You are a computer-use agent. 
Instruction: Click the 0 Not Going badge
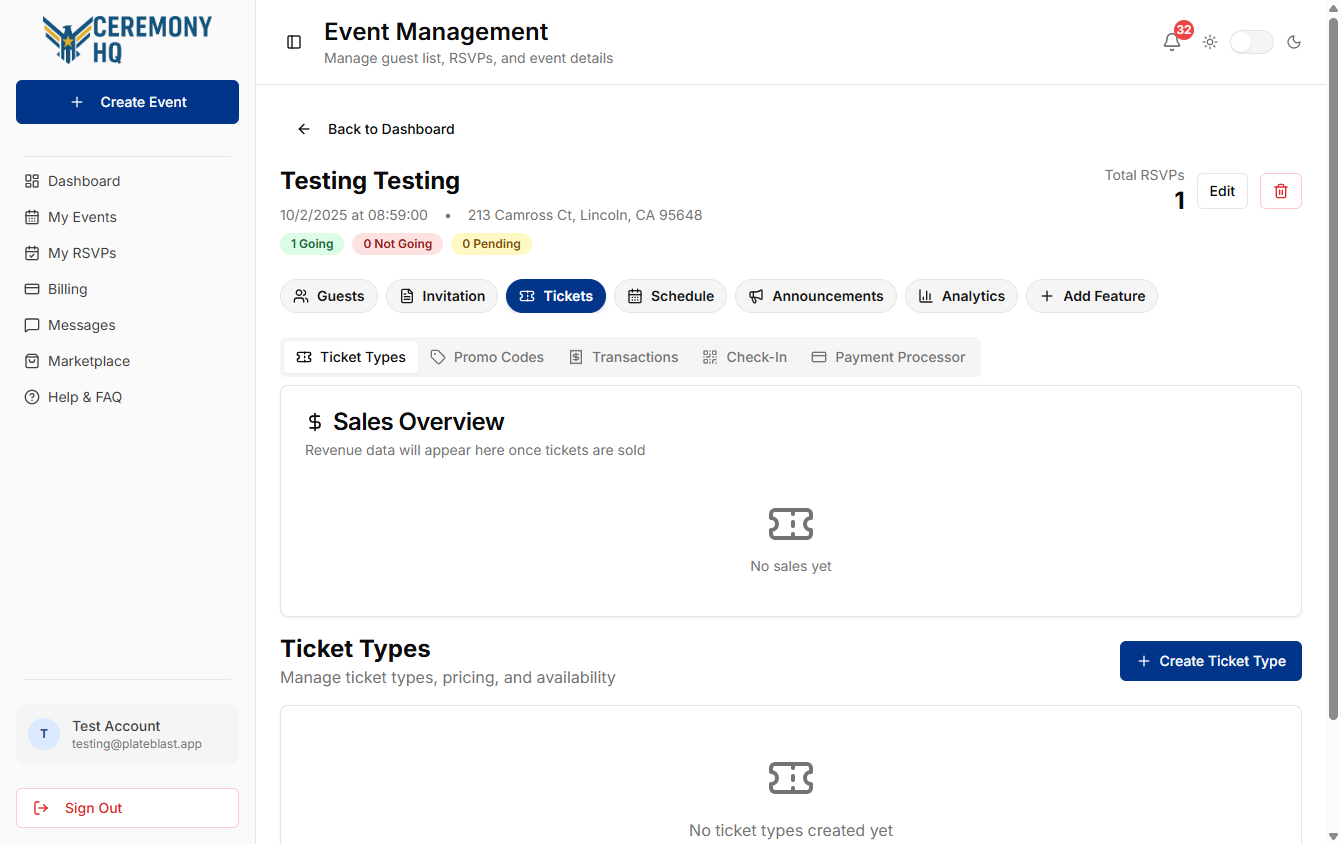coord(398,244)
